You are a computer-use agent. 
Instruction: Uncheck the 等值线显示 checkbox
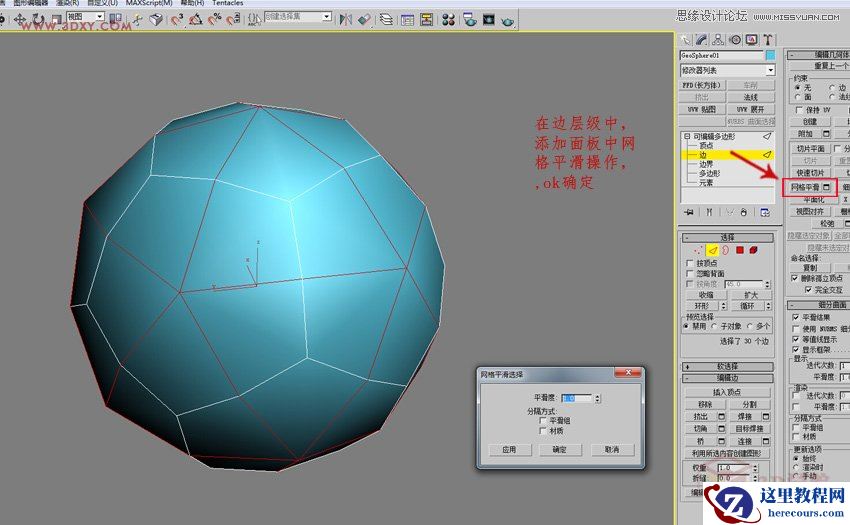tap(796, 339)
